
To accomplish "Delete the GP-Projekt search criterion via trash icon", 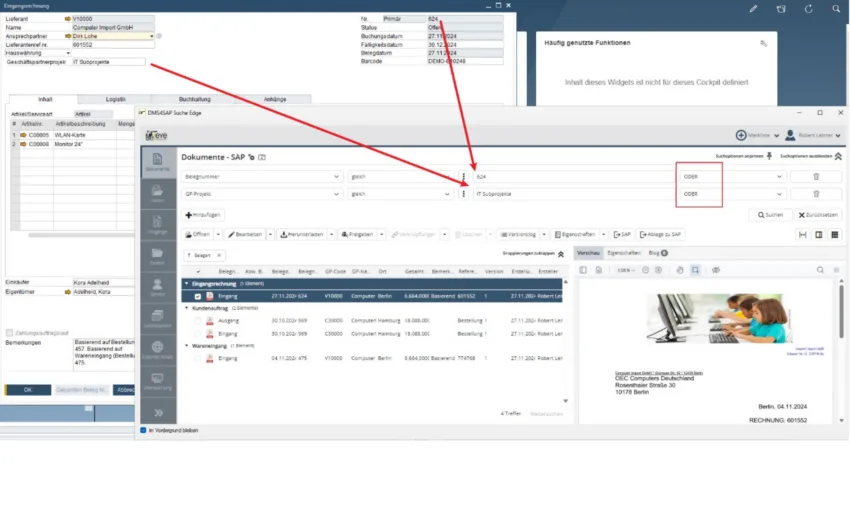I will (816, 194).
